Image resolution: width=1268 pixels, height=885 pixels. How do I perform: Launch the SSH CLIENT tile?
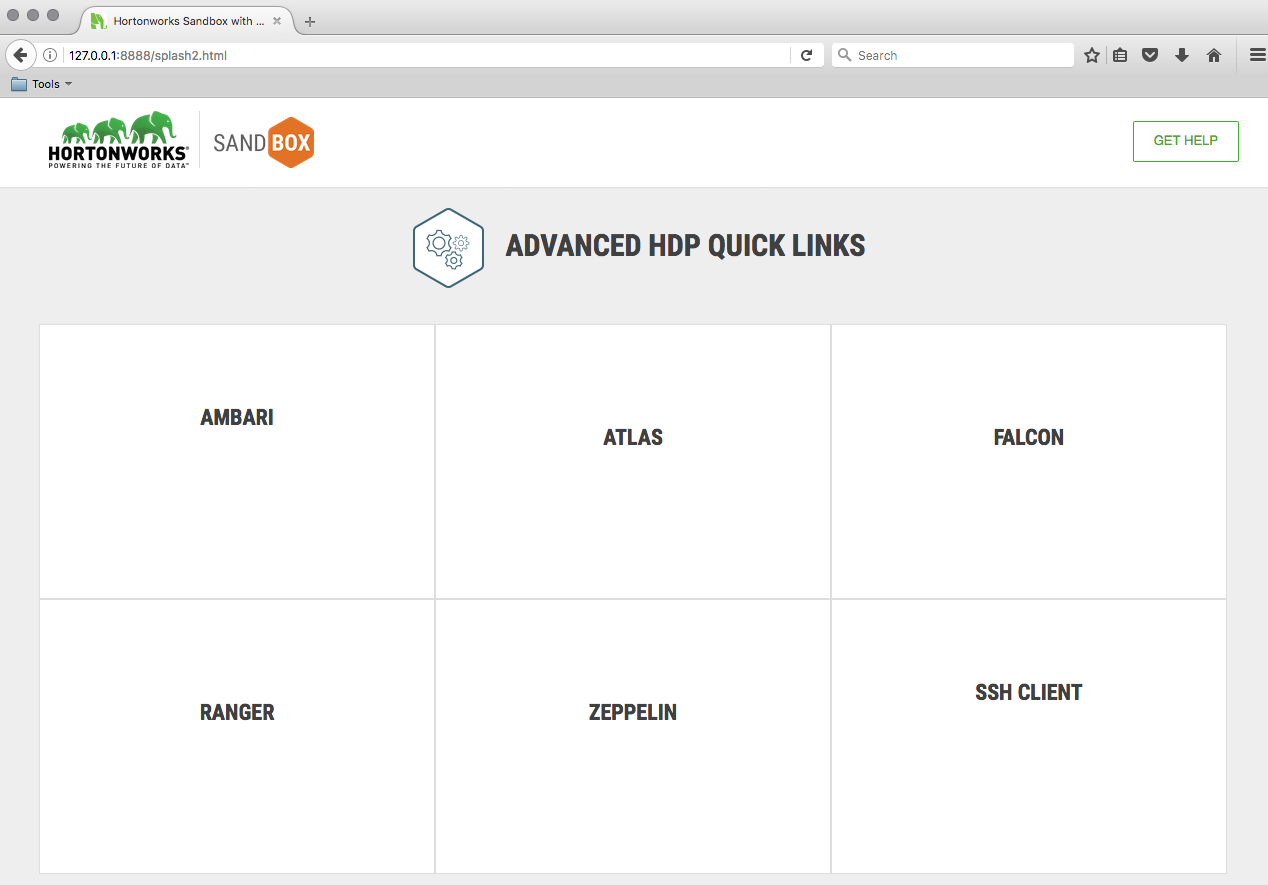coord(1028,692)
